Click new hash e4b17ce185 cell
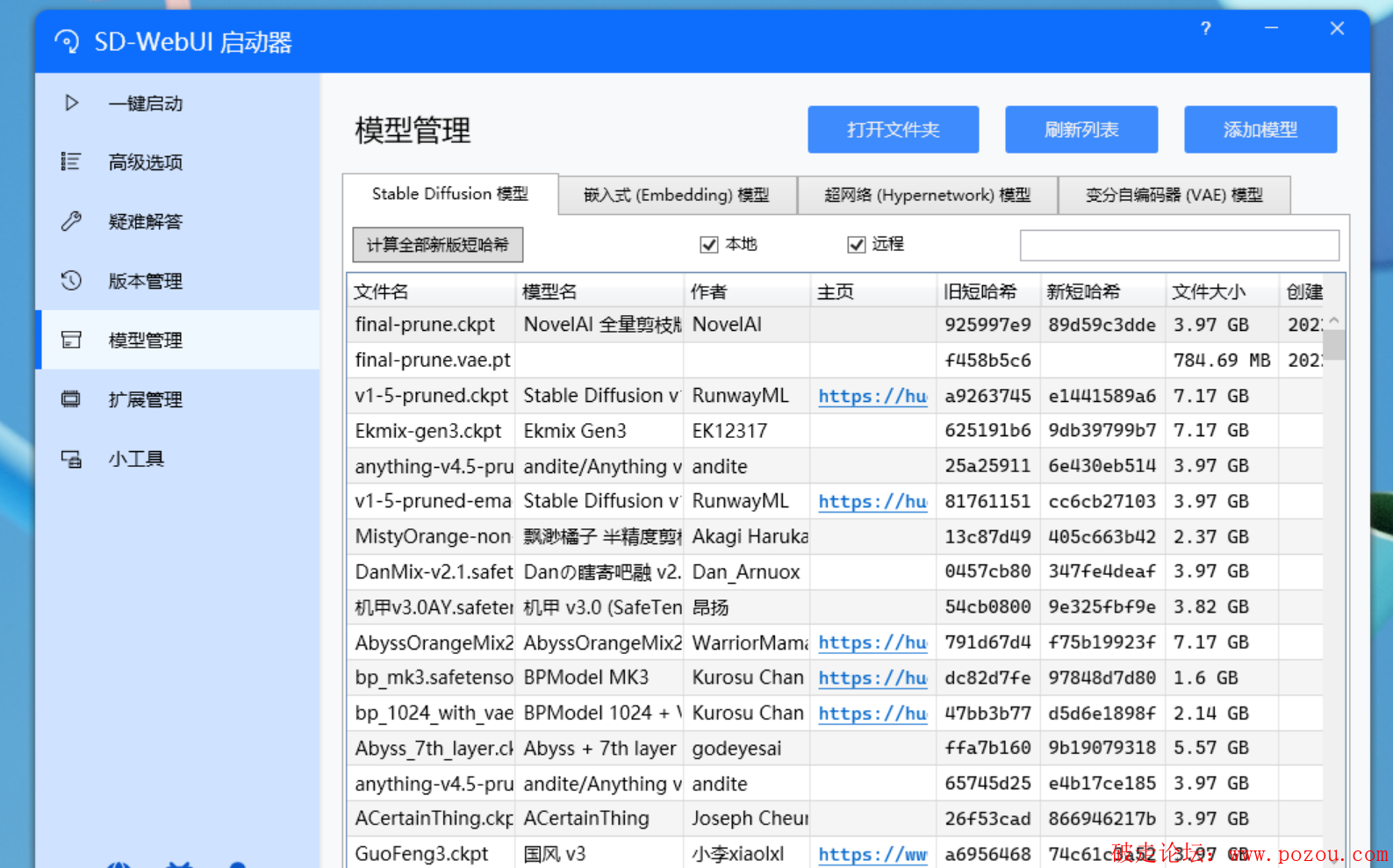This screenshot has height=868, width=1393. [1102, 783]
